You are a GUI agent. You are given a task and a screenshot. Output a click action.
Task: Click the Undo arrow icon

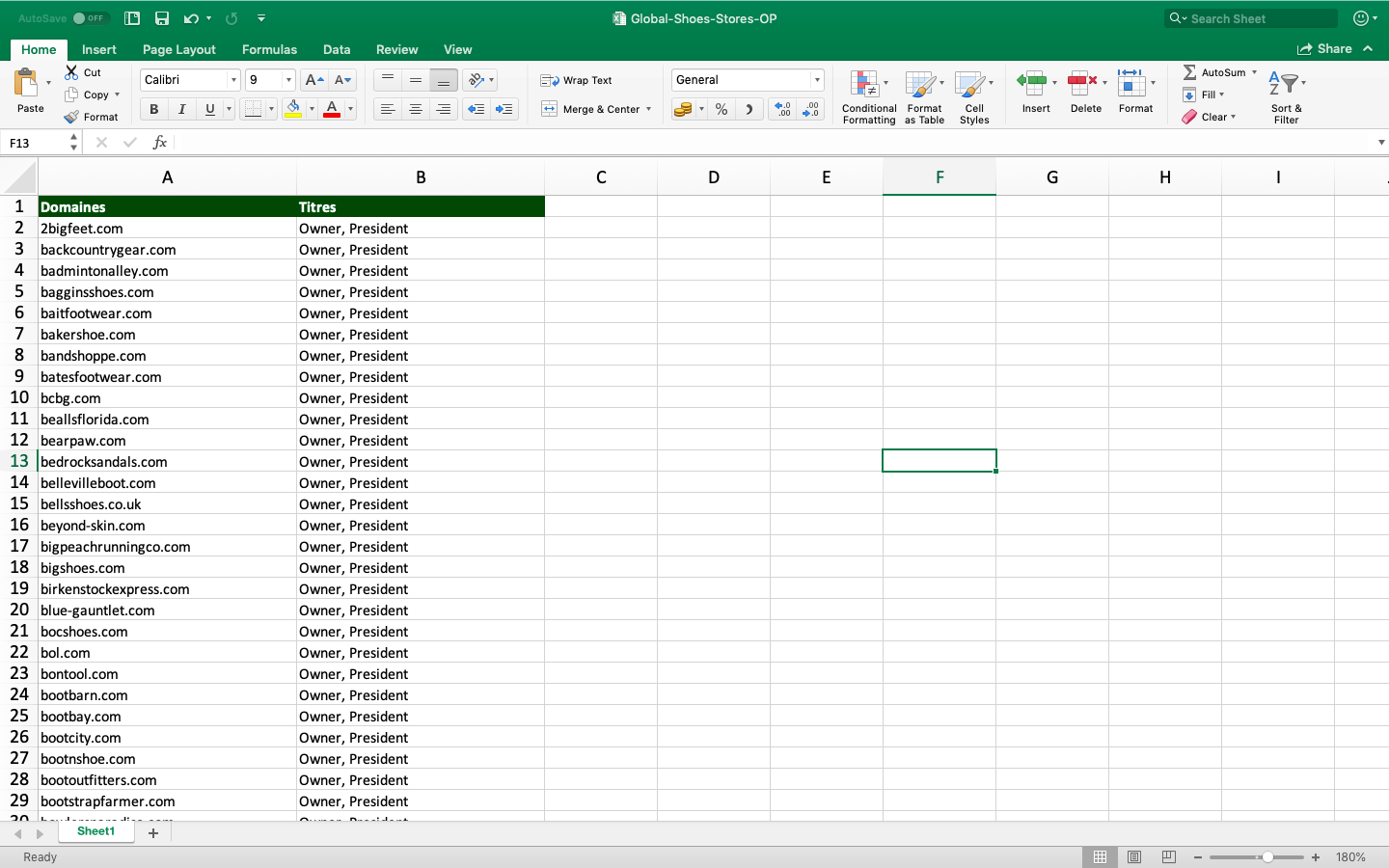tap(191, 18)
